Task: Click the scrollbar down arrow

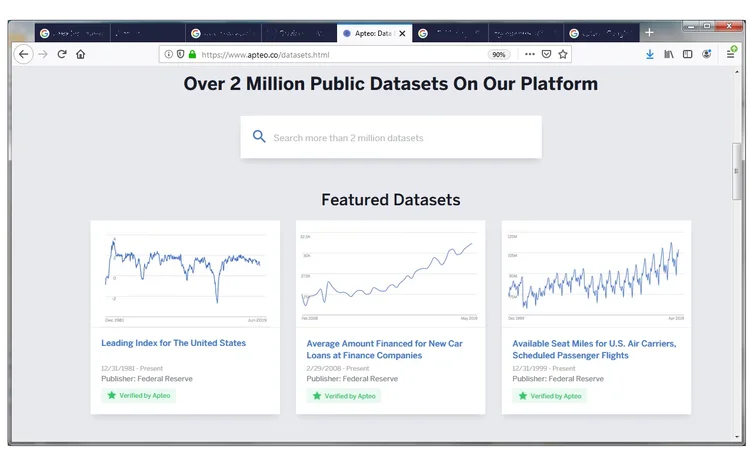Action: pyautogui.click(x=737, y=437)
